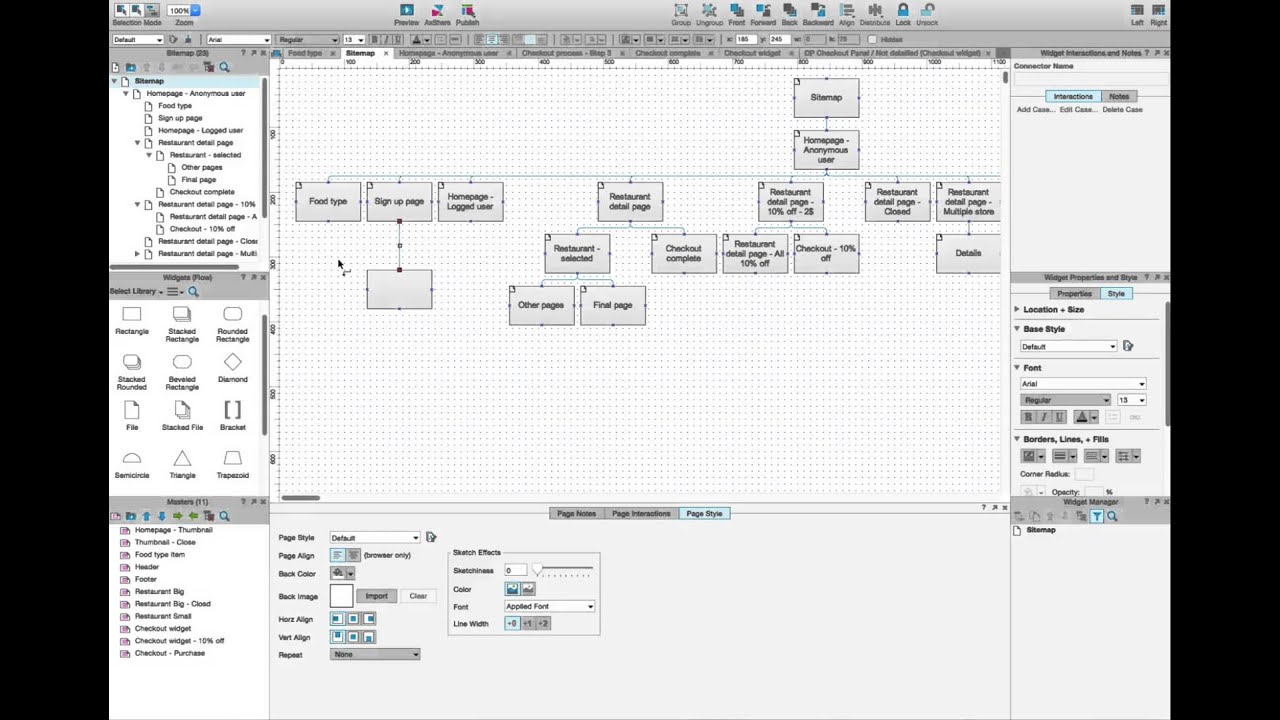Switch to the Properties tab
The height and width of the screenshot is (720, 1280).
pos(1074,293)
